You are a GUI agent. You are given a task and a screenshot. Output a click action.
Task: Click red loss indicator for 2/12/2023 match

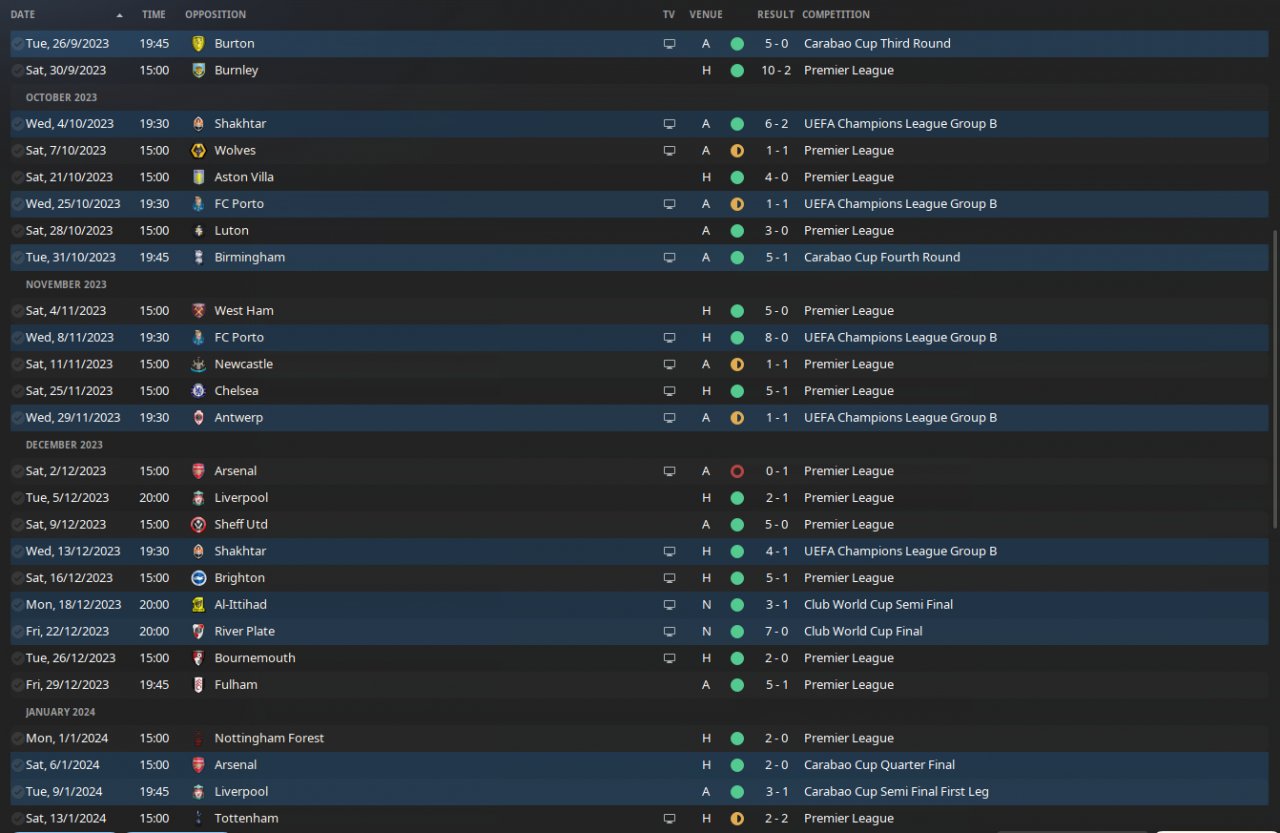737,471
